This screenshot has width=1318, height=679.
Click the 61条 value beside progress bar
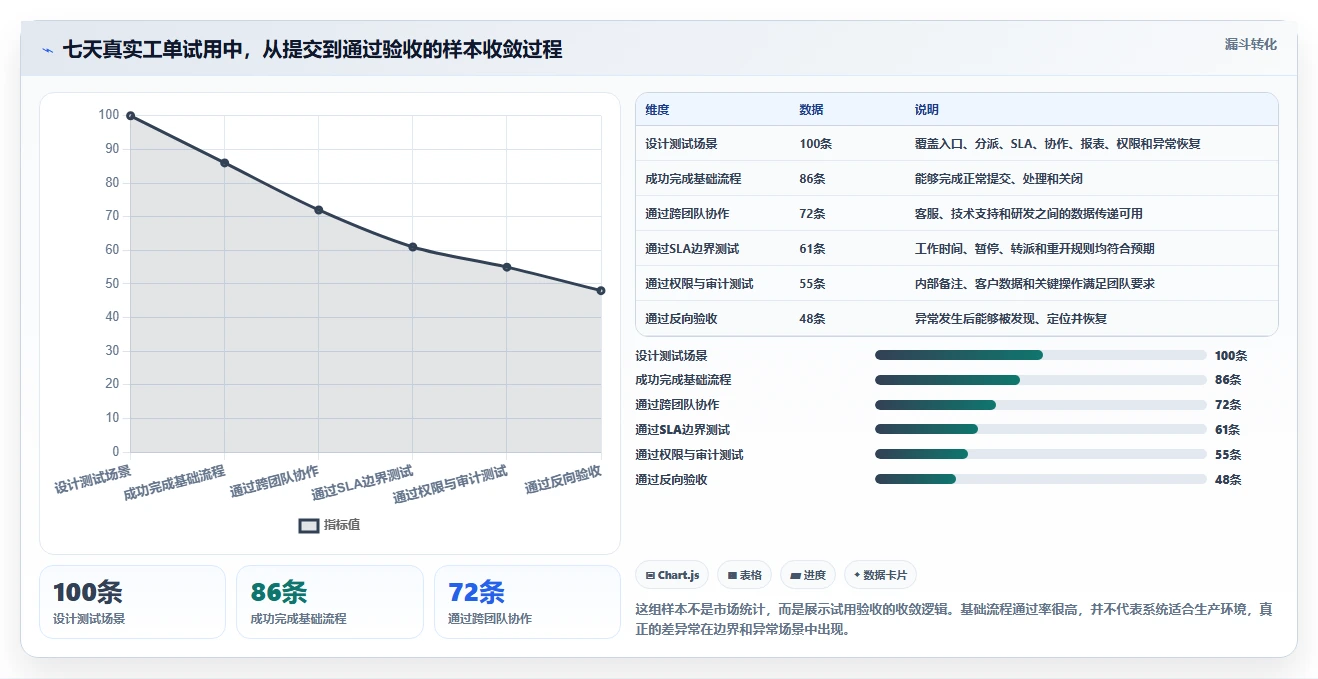click(x=1228, y=430)
